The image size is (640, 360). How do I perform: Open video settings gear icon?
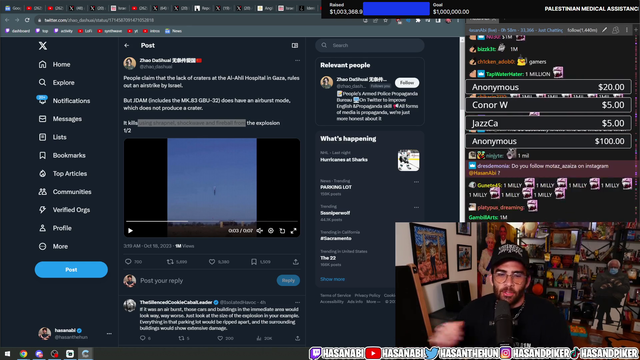(x=271, y=231)
